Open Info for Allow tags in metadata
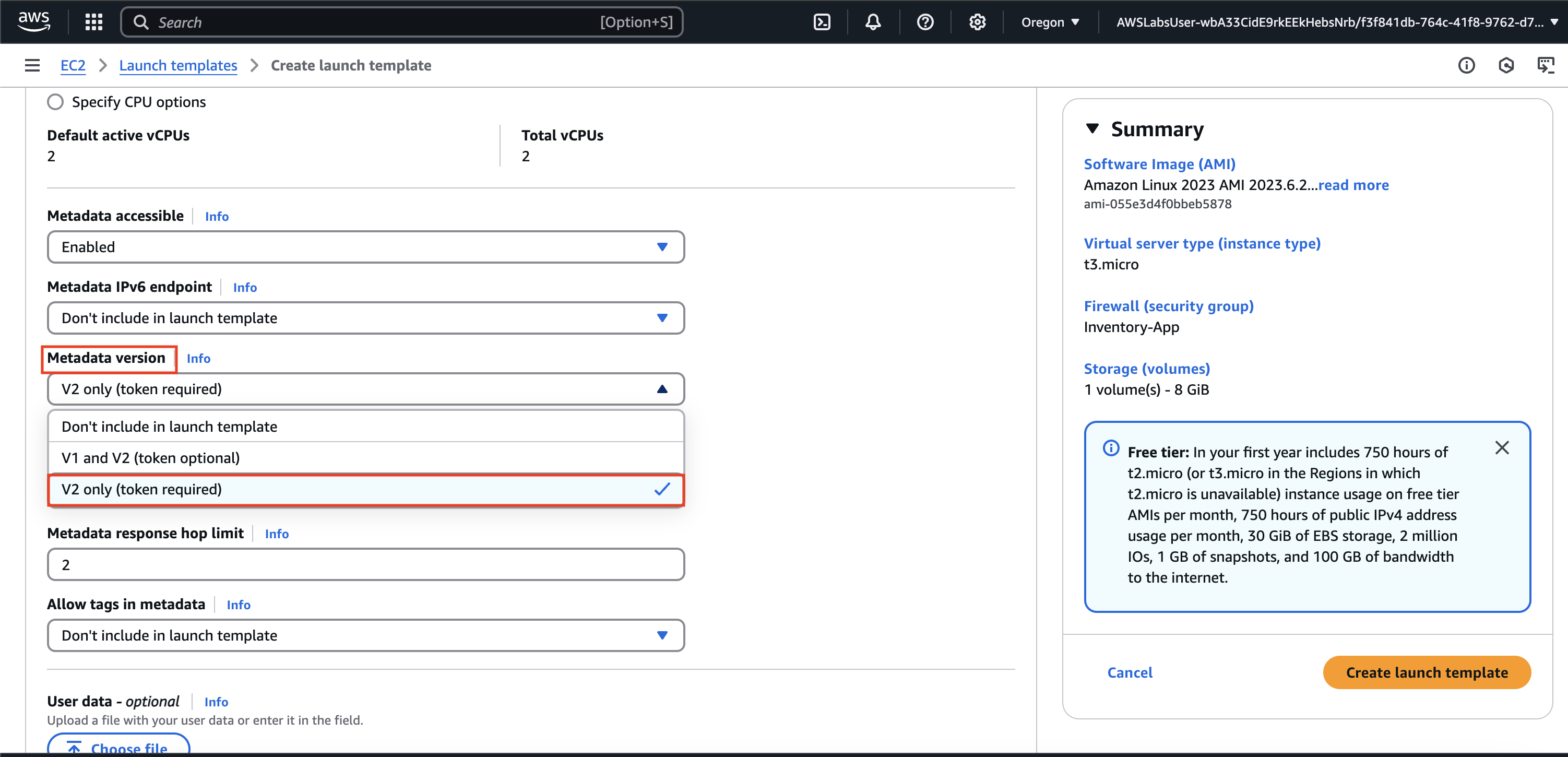 [x=239, y=605]
